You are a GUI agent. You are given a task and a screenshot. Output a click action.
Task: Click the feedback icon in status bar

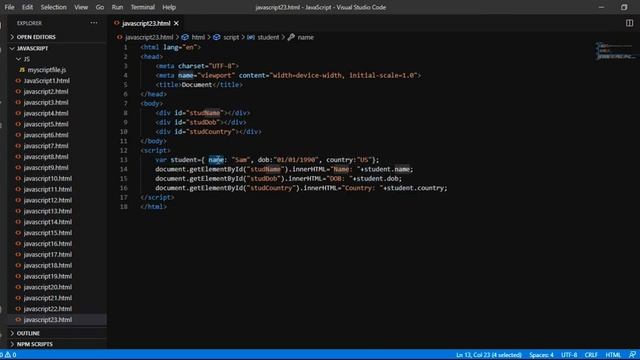point(632,355)
